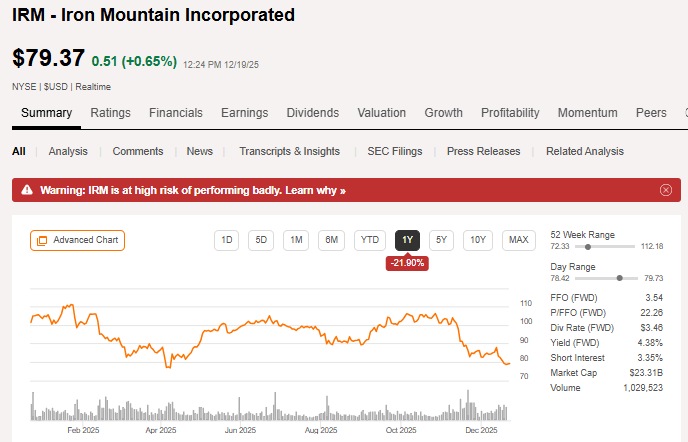The image size is (688, 442).
Task: Show Transcripts & Insights items
Action: 289,151
